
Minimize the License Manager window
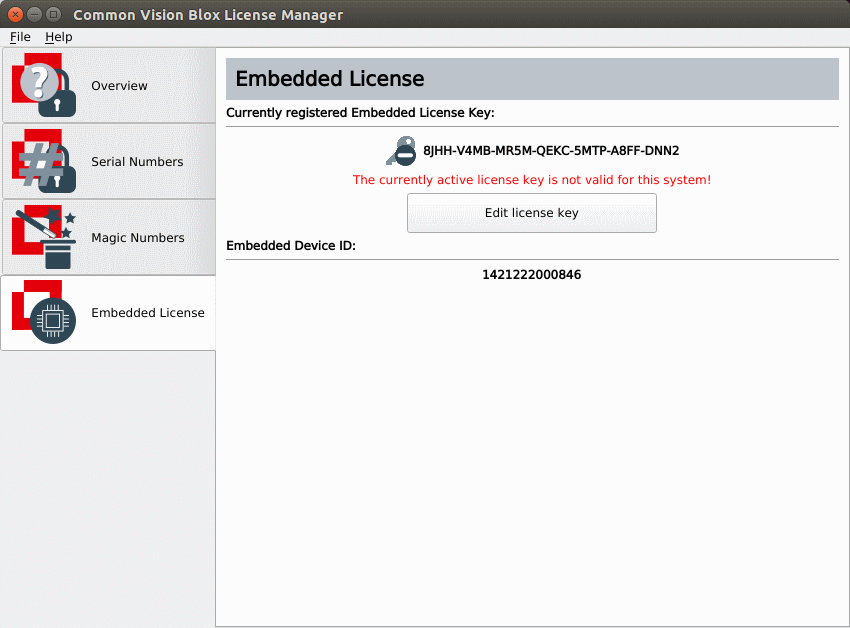coord(34,15)
